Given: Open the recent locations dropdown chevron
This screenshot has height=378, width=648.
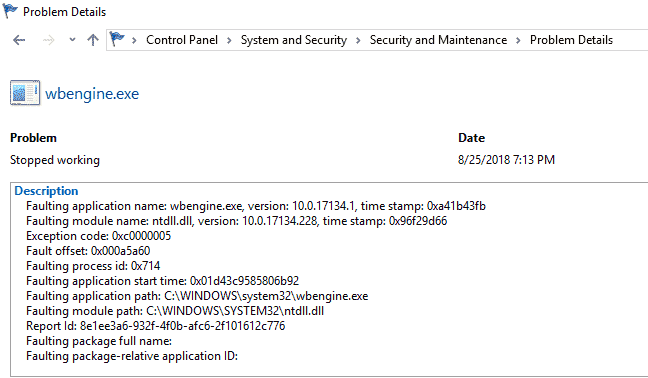Looking at the screenshot, I should coord(72,40).
